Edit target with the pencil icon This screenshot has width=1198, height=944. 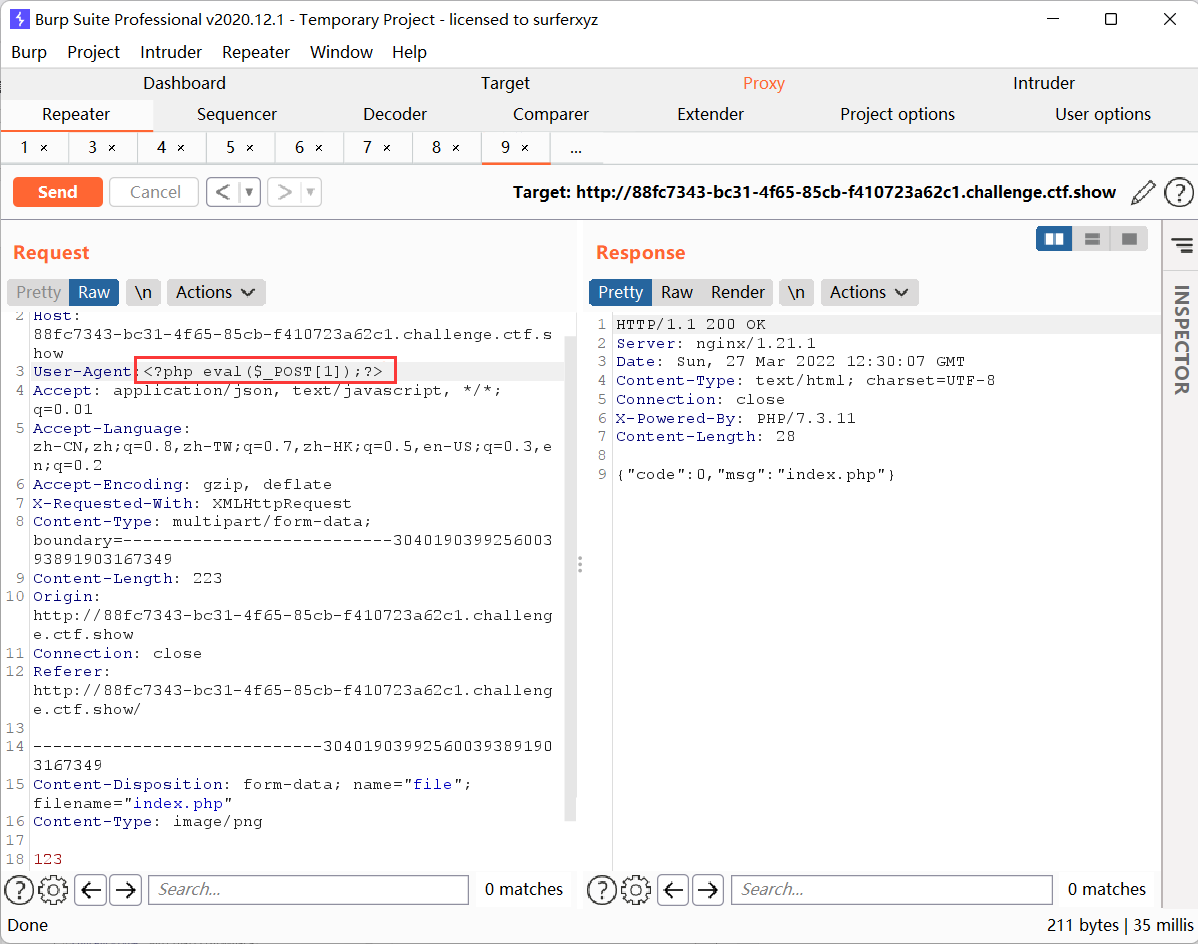(x=1142, y=192)
